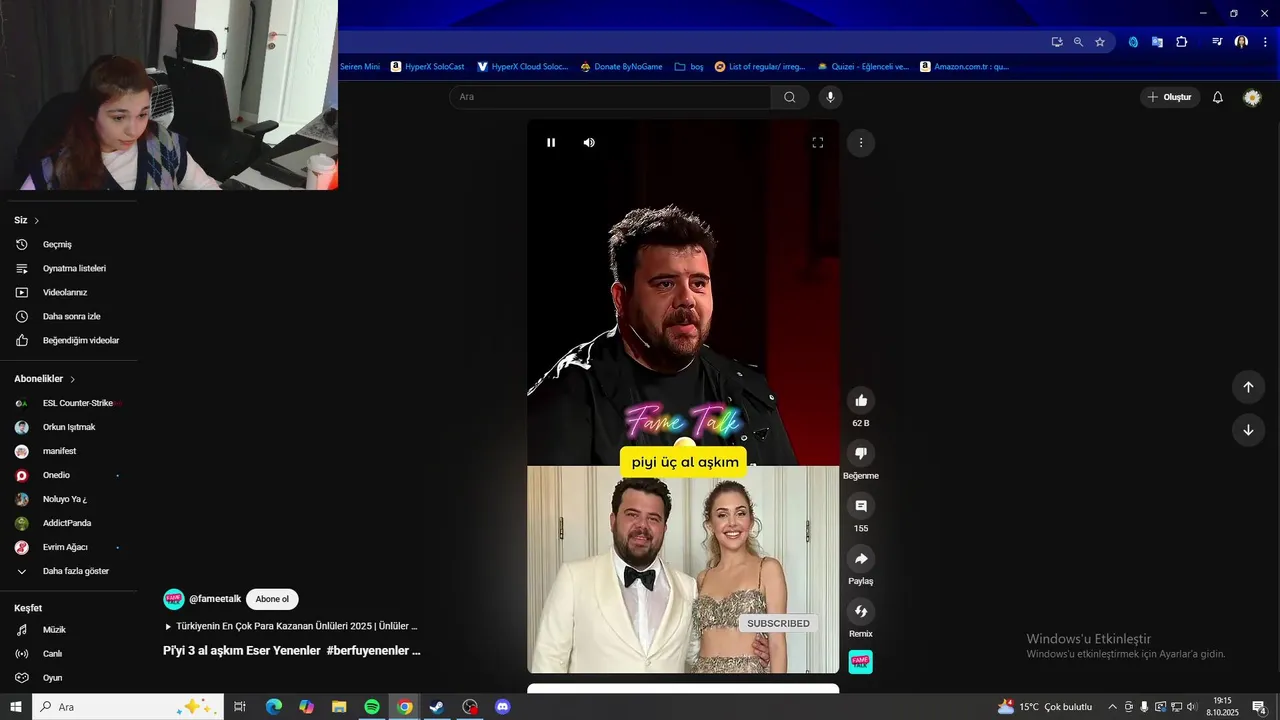This screenshot has height=720, width=1280.
Task: Go to the next Short
Action: (x=1248, y=430)
